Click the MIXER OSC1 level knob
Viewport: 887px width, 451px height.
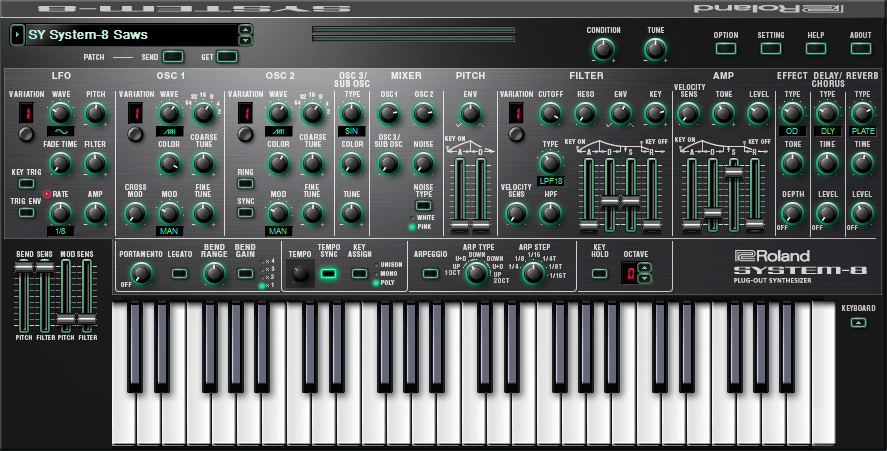point(389,114)
